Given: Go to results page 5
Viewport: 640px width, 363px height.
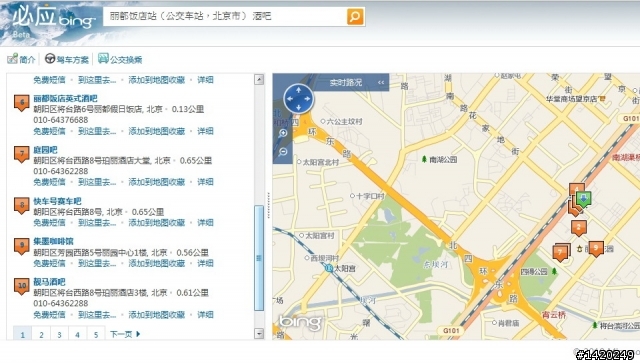Looking at the screenshot, I should [x=96, y=334].
